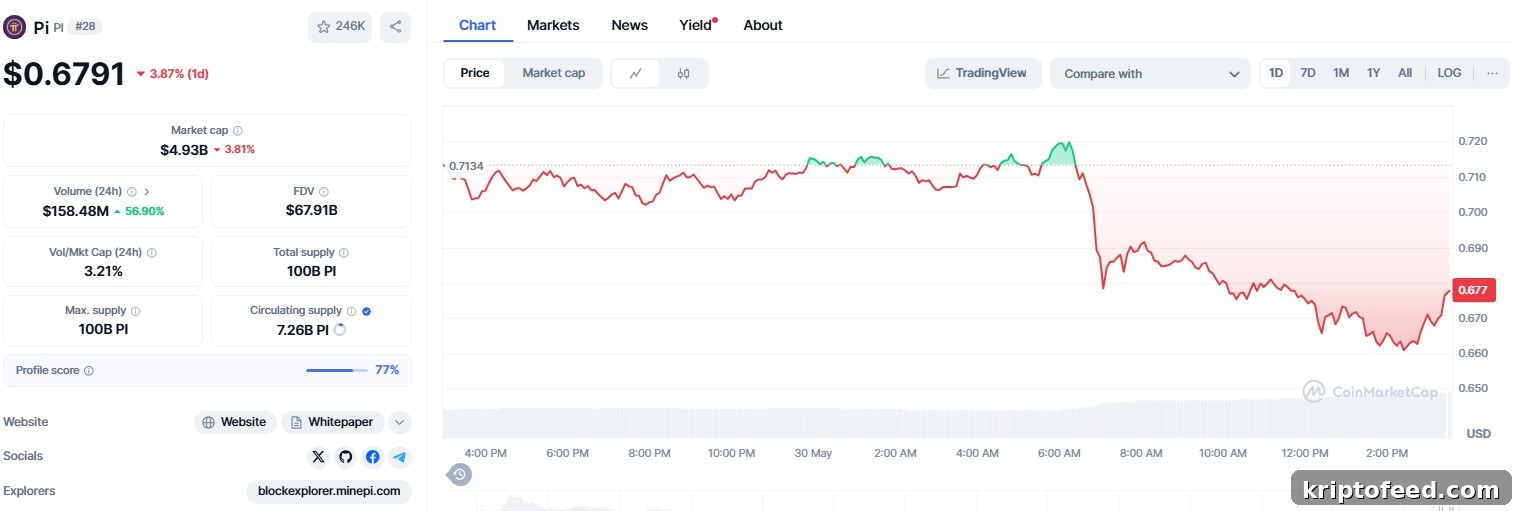The width and height of the screenshot is (1513, 511).
Task: Click the $0.6791 price text
Action: 64,73
